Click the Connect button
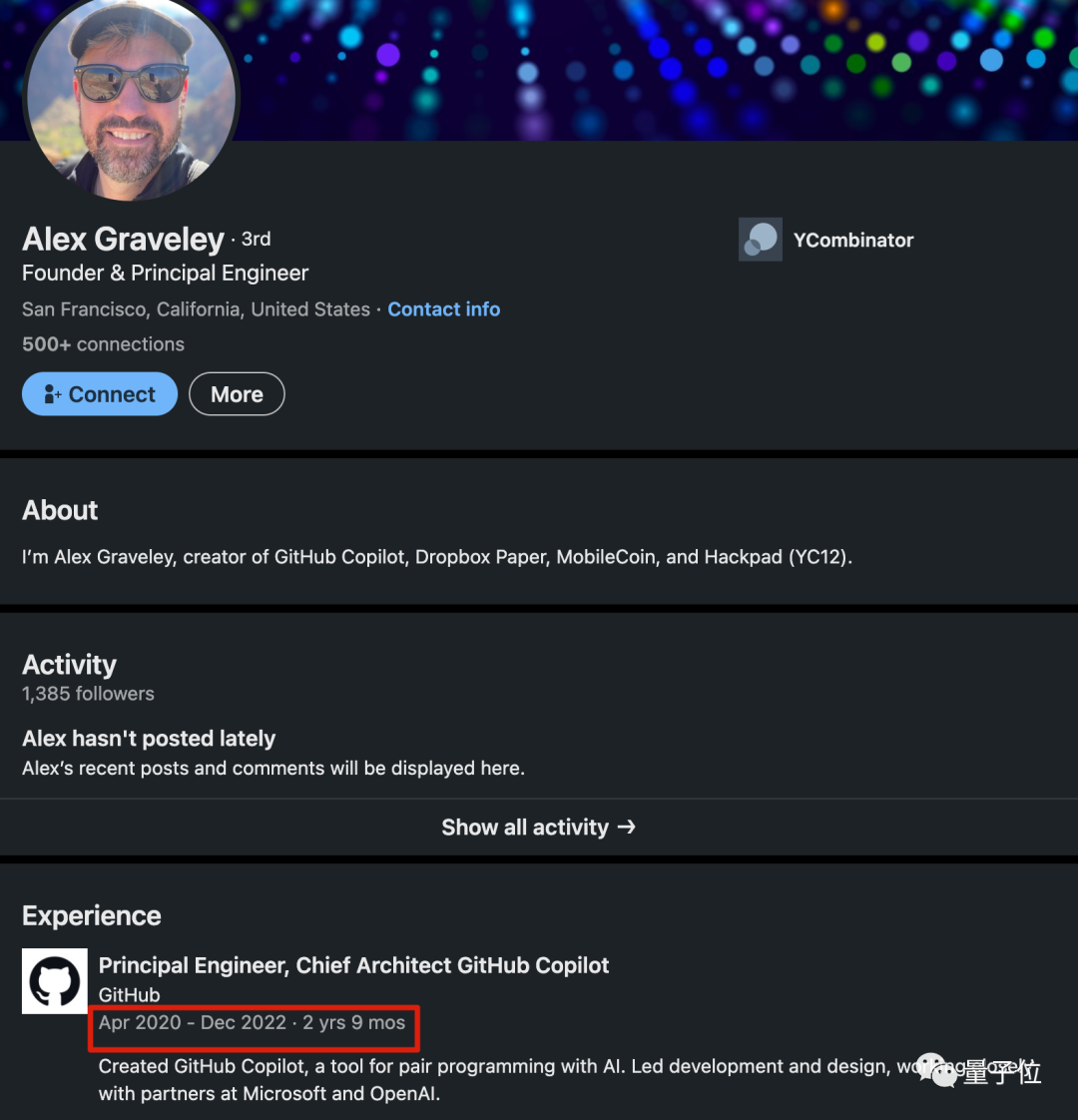1078x1120 pixels. (99, 393)
